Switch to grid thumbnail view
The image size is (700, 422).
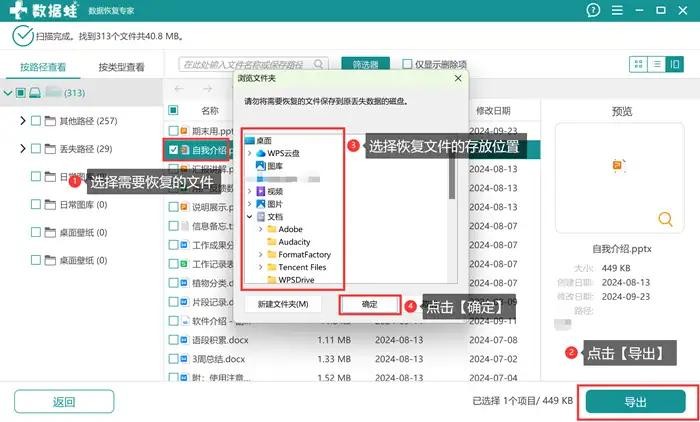638,64
